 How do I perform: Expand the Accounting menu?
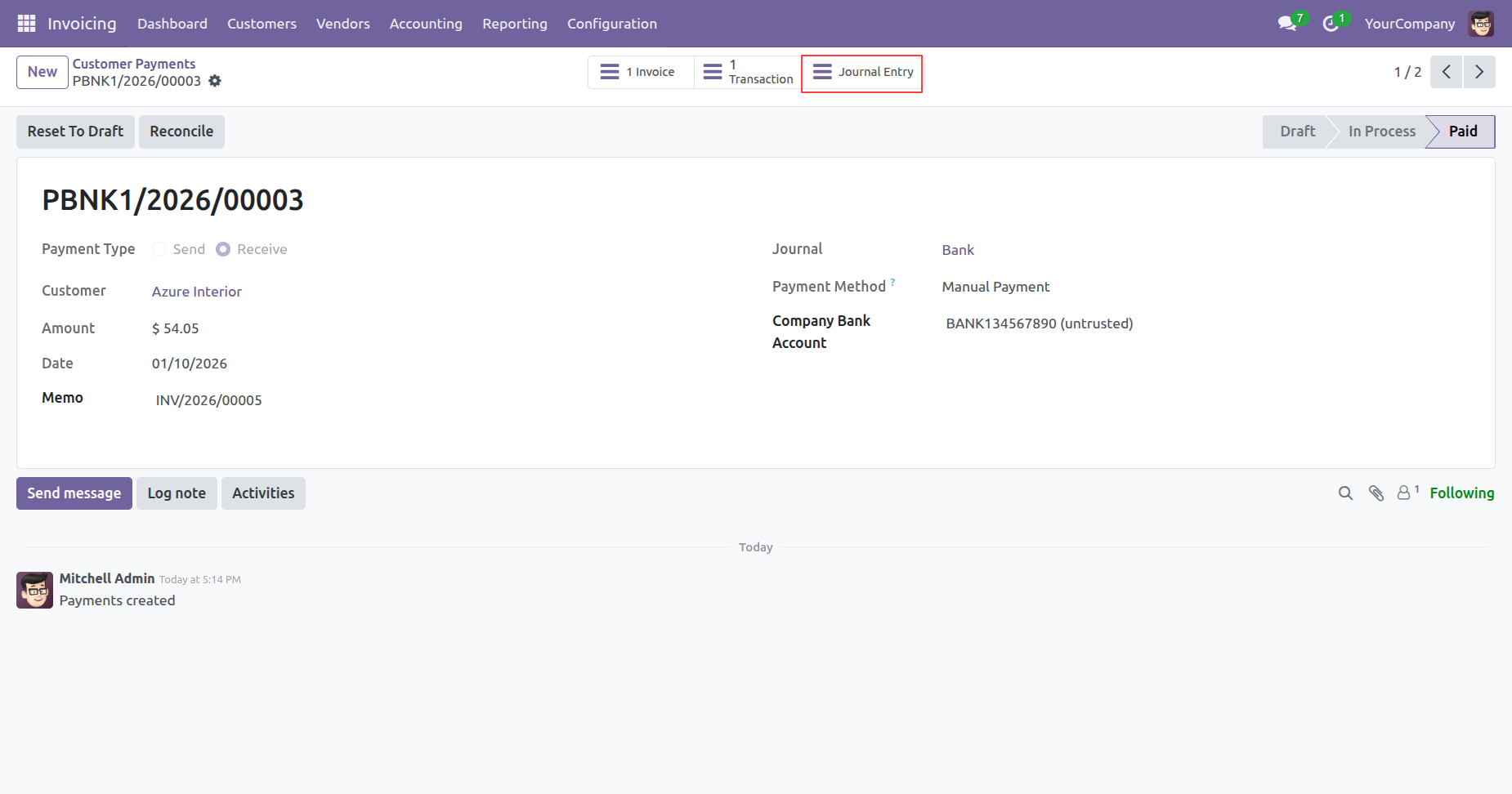click(426, 24)
